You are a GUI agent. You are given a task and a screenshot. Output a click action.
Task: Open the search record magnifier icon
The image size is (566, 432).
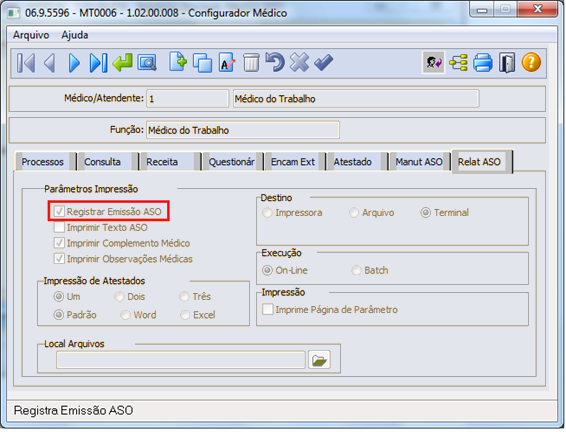point(147,63)
